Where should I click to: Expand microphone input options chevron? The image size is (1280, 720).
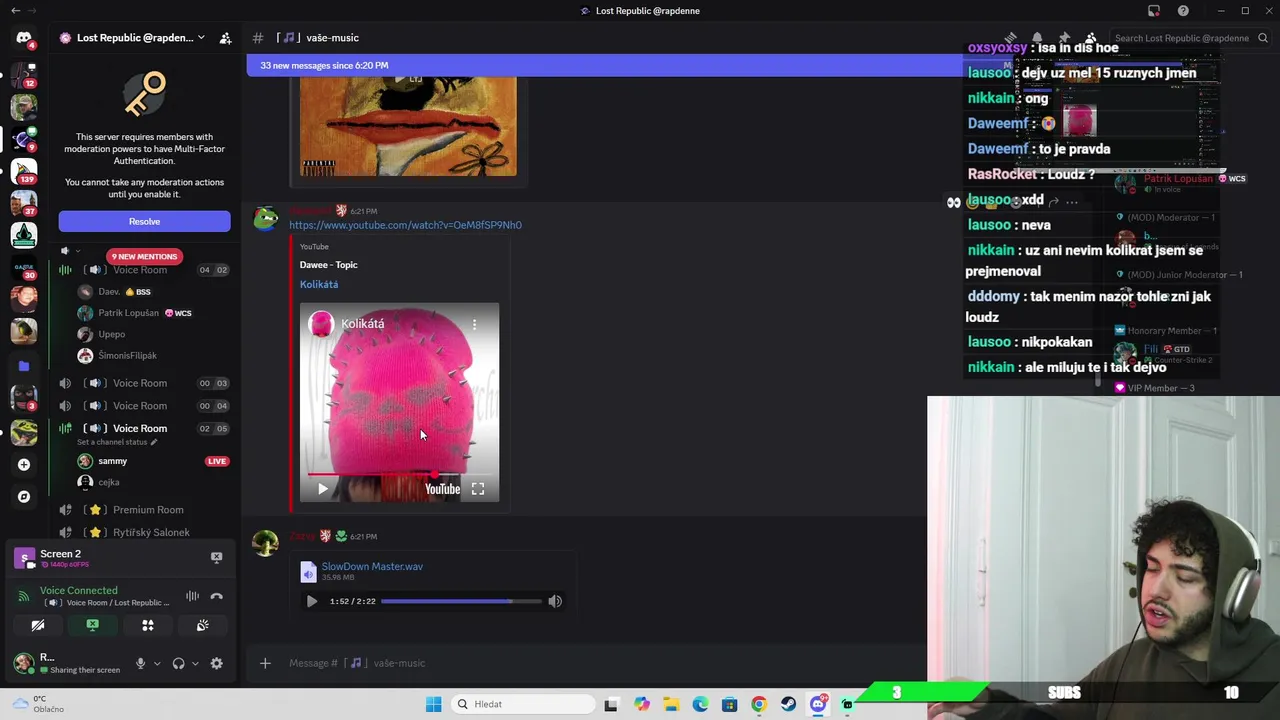pos(157,663)
